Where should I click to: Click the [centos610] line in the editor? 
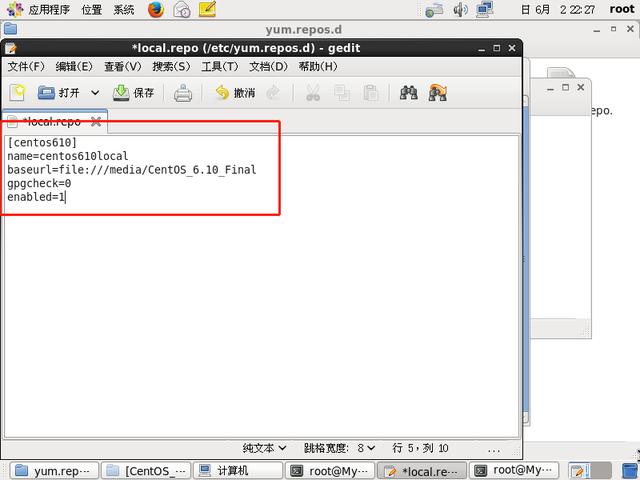42,142
